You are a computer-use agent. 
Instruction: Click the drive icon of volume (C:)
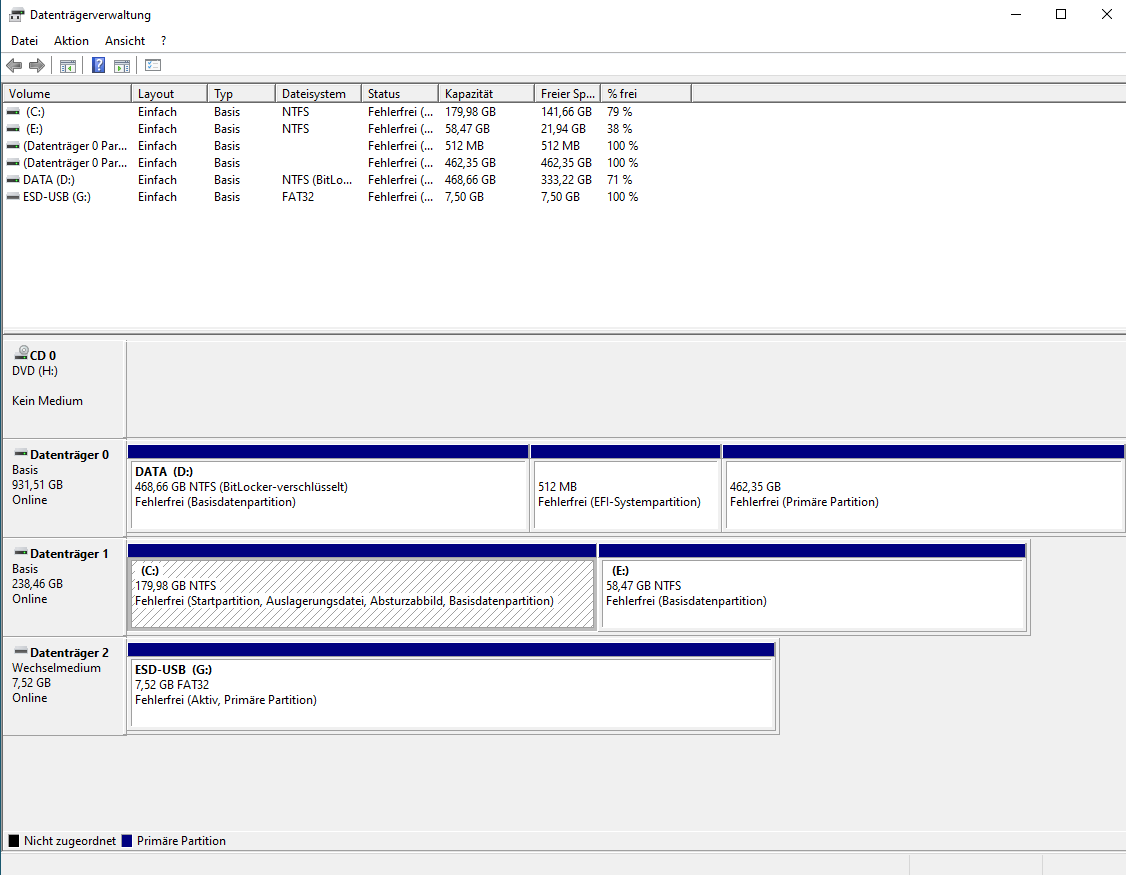coord(13,112)
